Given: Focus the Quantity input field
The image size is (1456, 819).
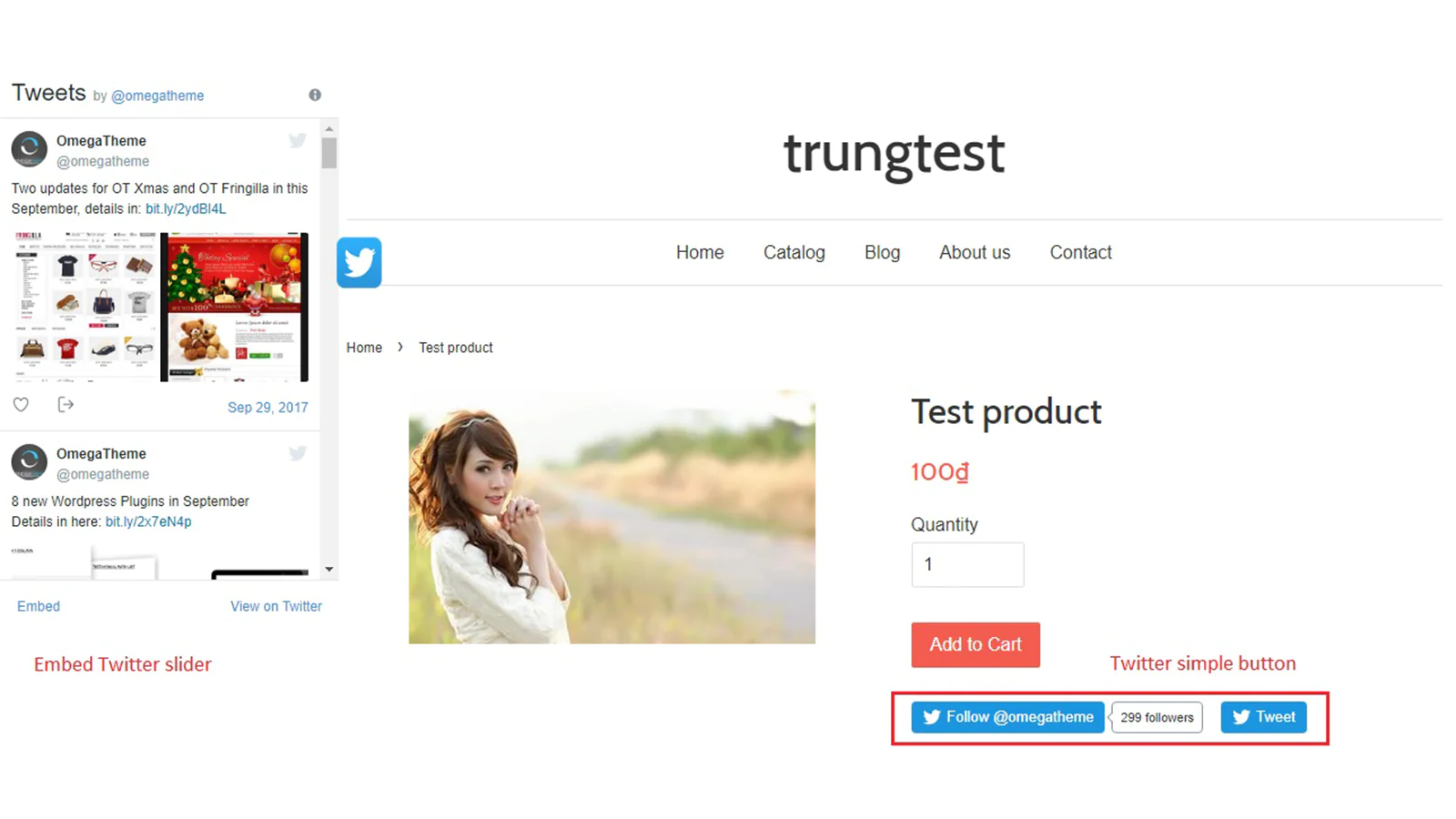Looking at the screenshot, I should point(967,564).
